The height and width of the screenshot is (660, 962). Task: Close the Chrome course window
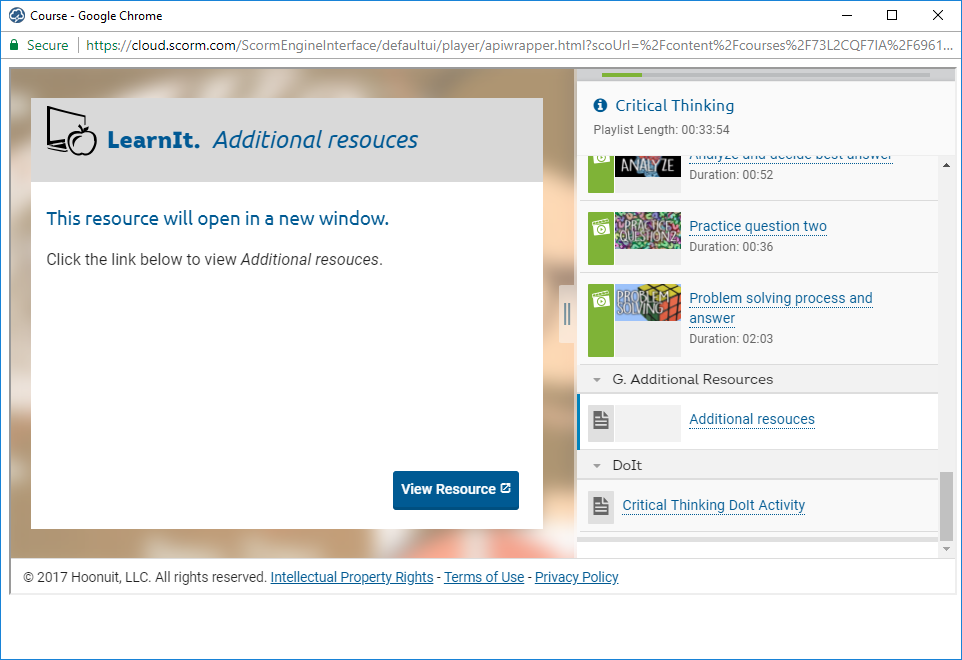point(937,15)
